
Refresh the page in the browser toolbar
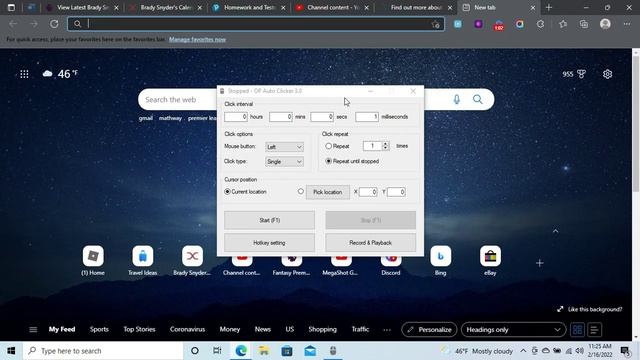pos(54,24)
